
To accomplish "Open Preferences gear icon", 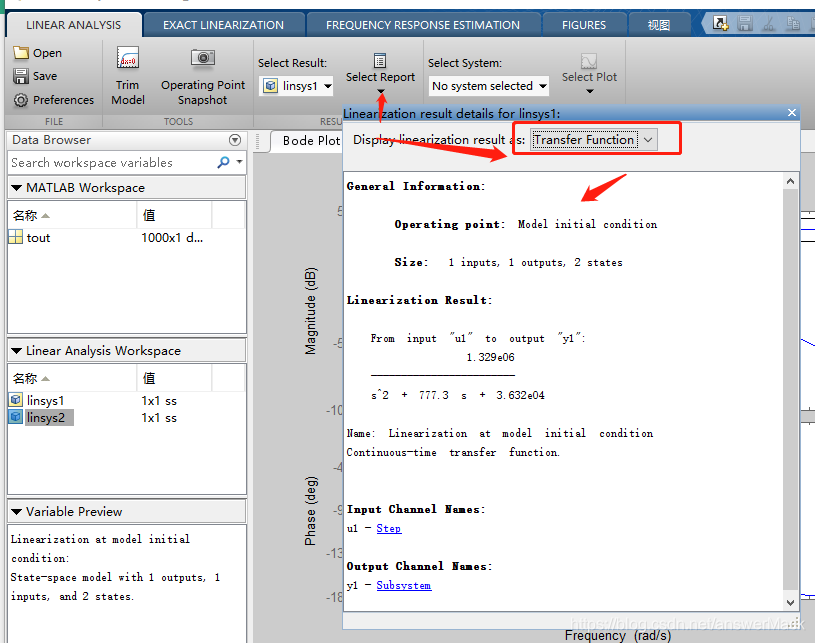I will 21,100.
